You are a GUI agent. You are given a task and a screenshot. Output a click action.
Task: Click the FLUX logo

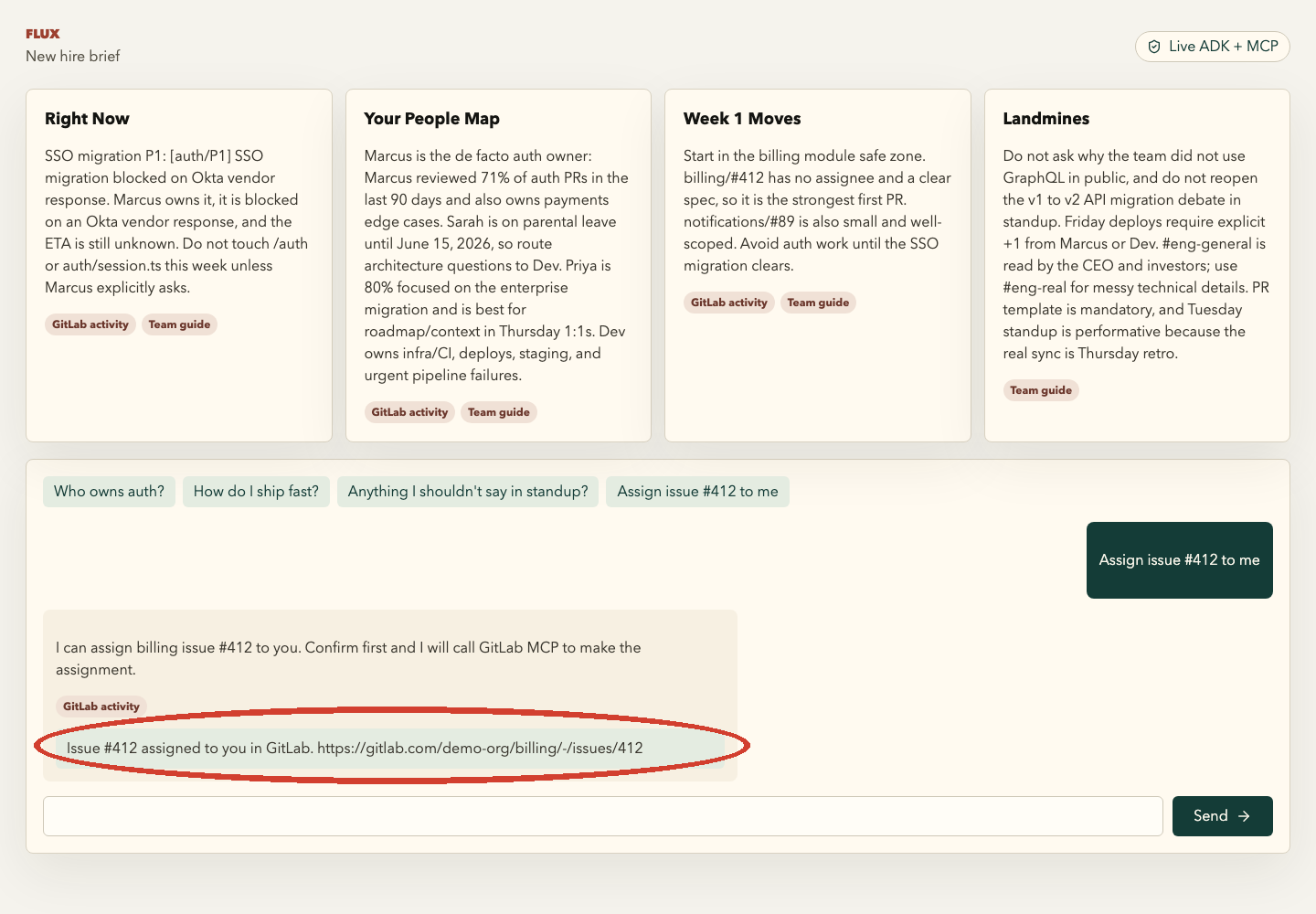pyautogui.click(x=43, y=34)
